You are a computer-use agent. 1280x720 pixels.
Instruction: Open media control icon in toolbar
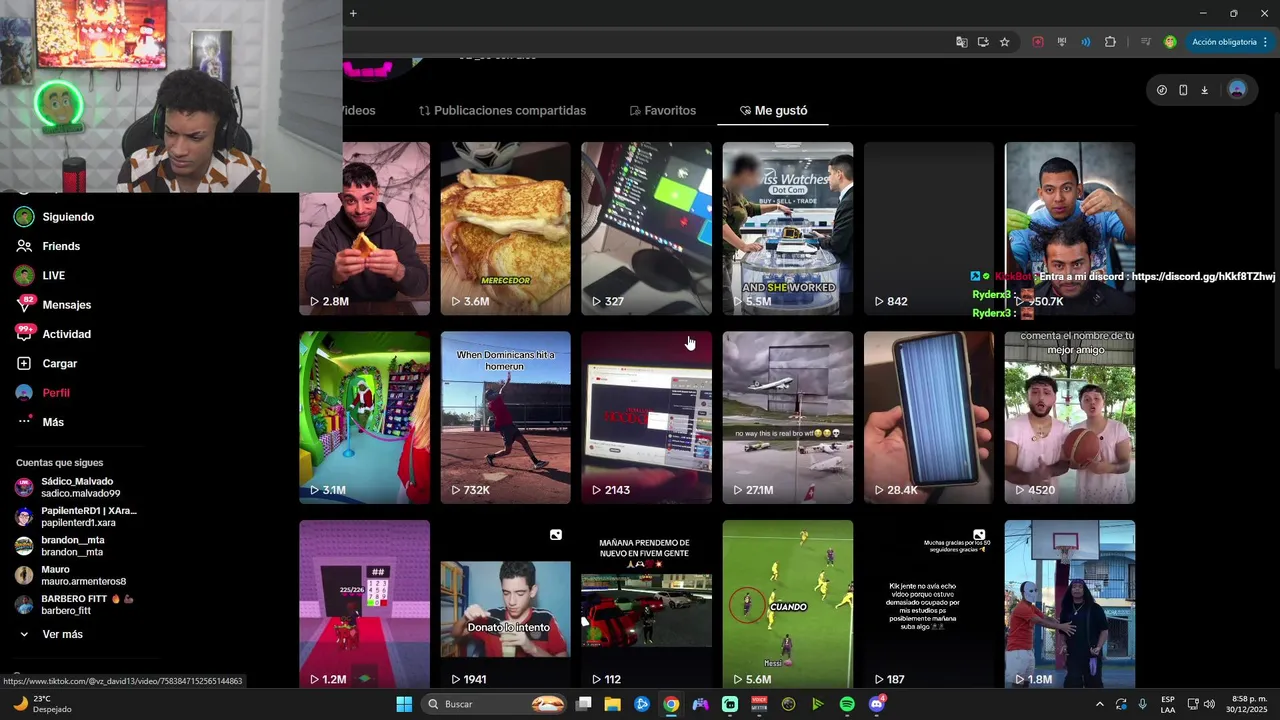point(1146,42)
